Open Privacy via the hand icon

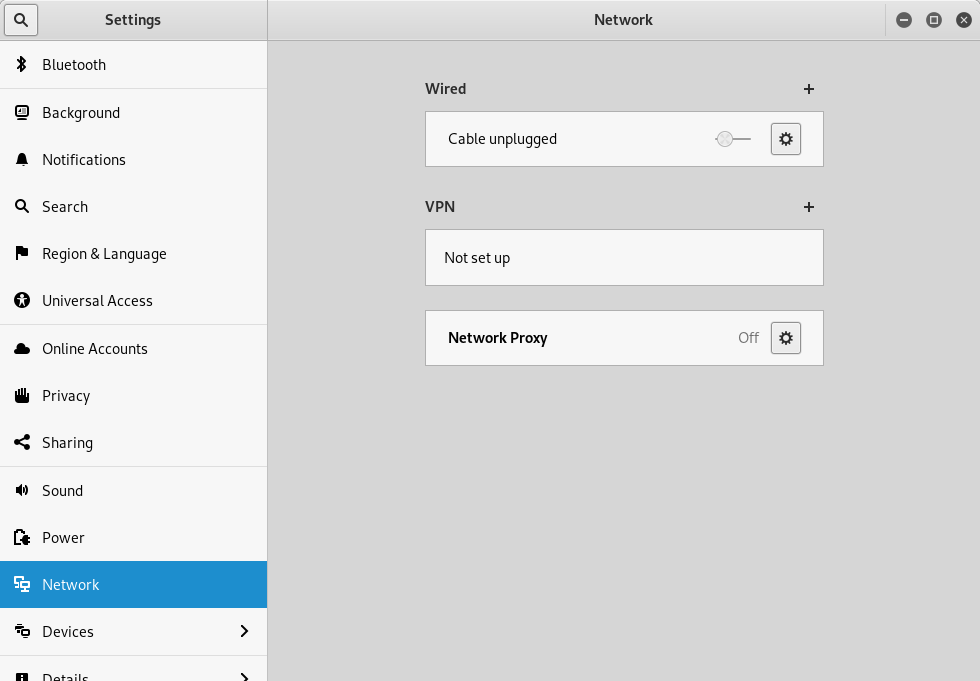coord(22,396)
